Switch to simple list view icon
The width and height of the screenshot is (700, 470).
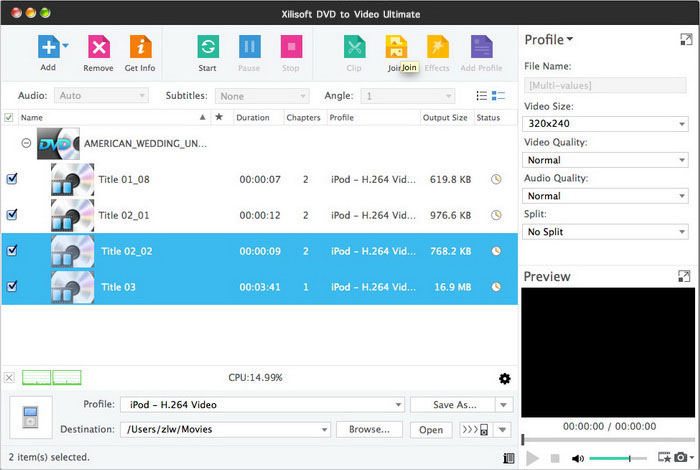(x=482, y=96)
